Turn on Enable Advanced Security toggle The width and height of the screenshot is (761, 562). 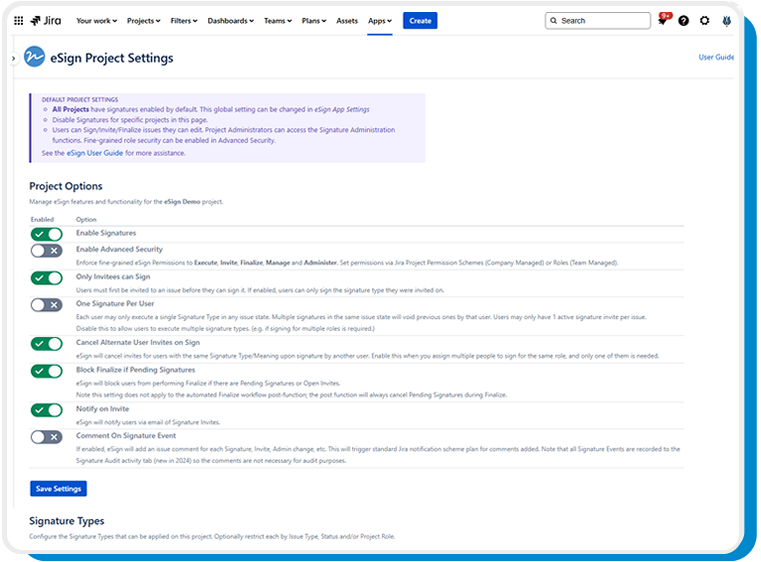47,251
